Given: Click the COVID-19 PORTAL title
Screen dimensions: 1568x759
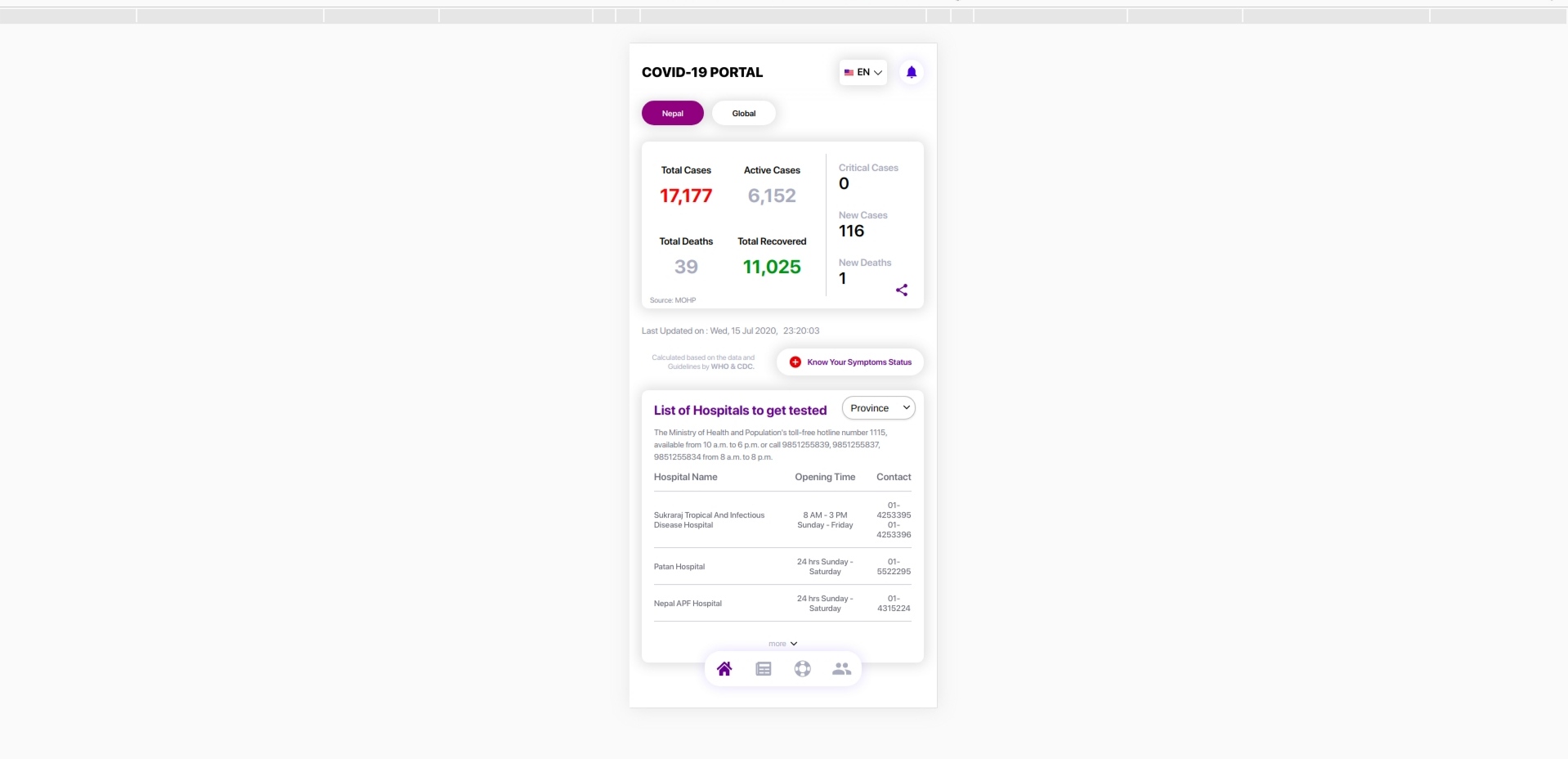Looking at the screenshot, I should tap(702, 73).
